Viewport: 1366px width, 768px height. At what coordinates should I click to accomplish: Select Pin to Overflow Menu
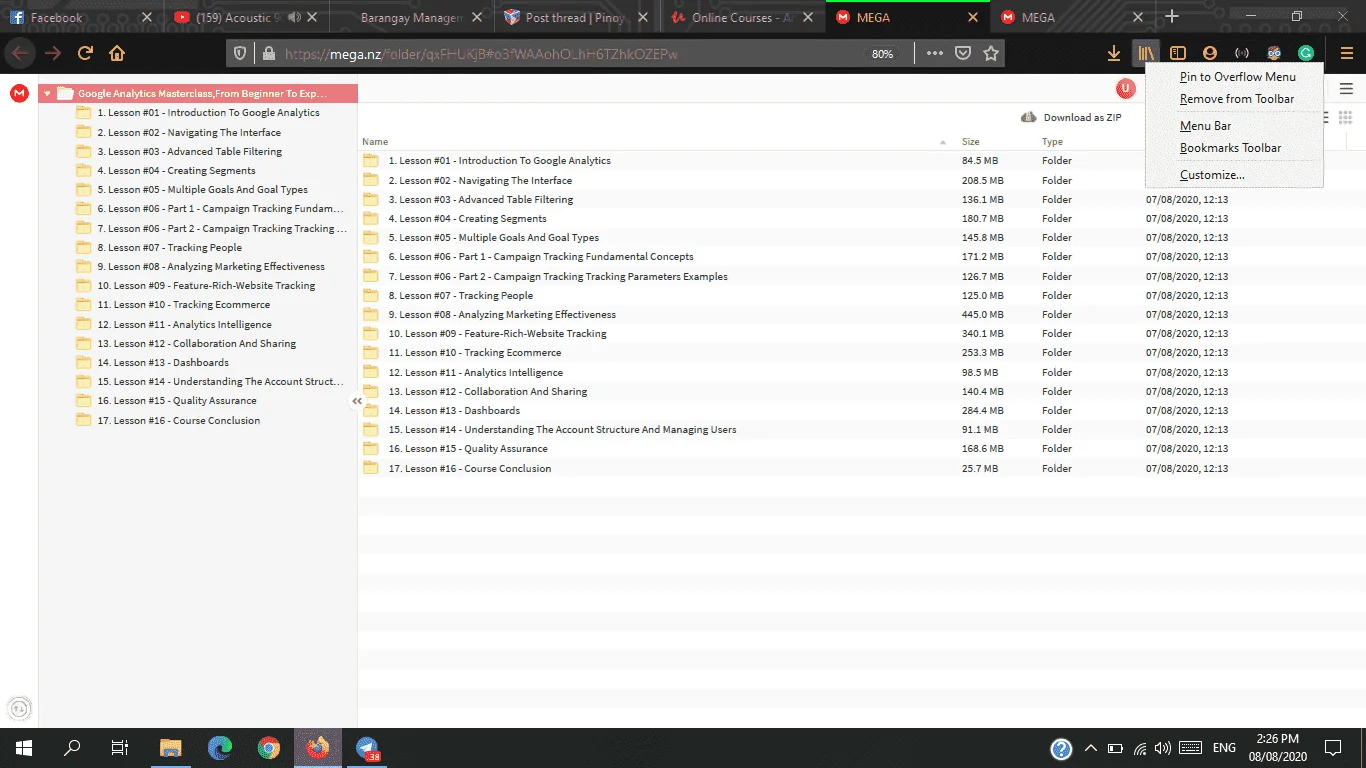tap(1237, 77)
